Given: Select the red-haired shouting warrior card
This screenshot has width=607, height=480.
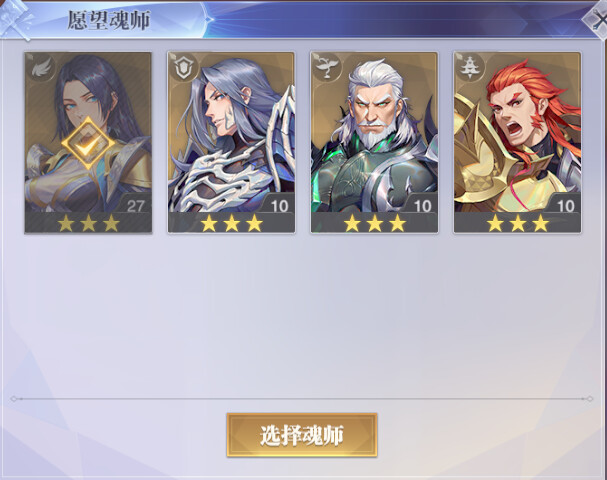Looking at the screenshot, I should tap(518, 142).
